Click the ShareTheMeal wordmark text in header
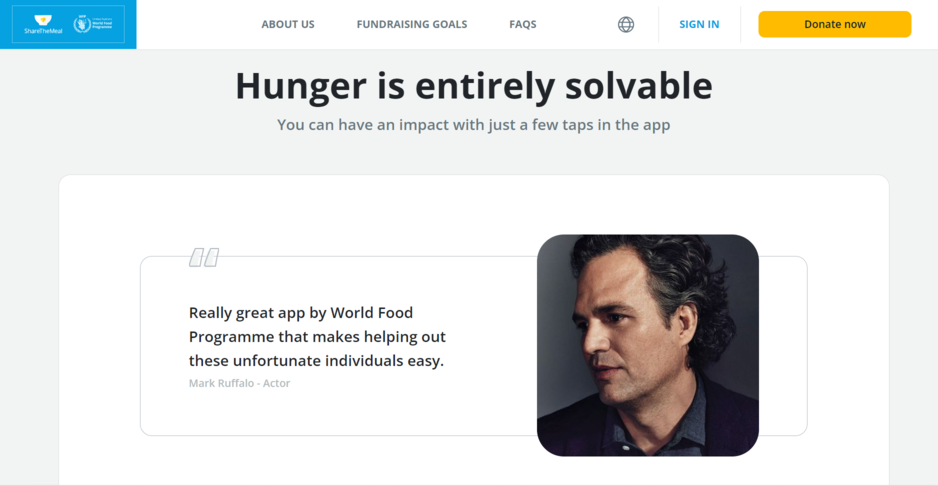Viewport: 938px width, 486px height. coord(43,31)
